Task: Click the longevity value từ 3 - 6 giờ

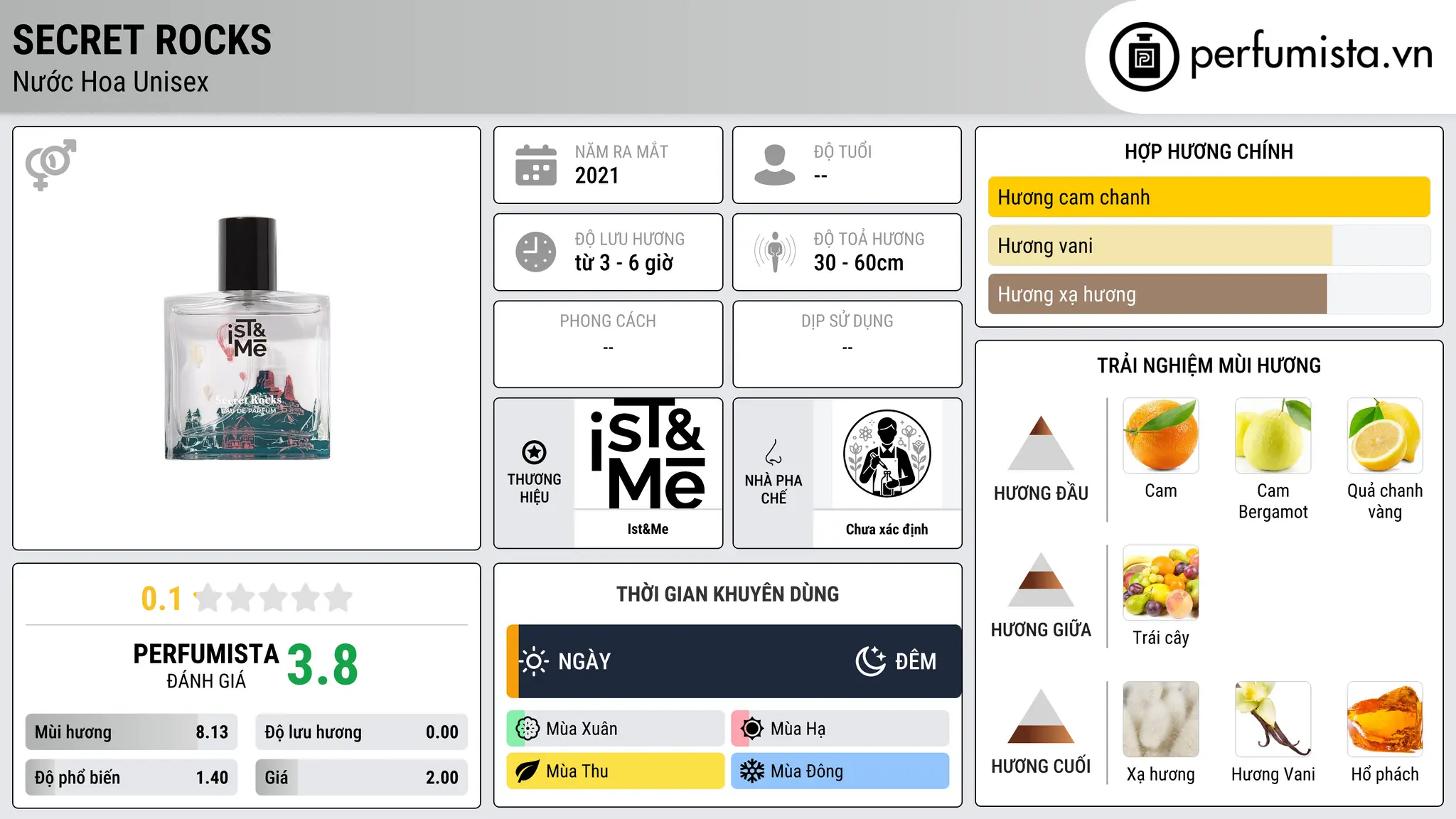Action: pyautogui.click(x=624, y=263)
